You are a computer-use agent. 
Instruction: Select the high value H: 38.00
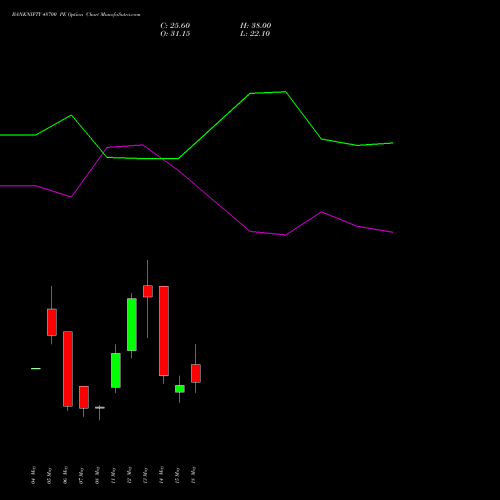click(256, 26)
